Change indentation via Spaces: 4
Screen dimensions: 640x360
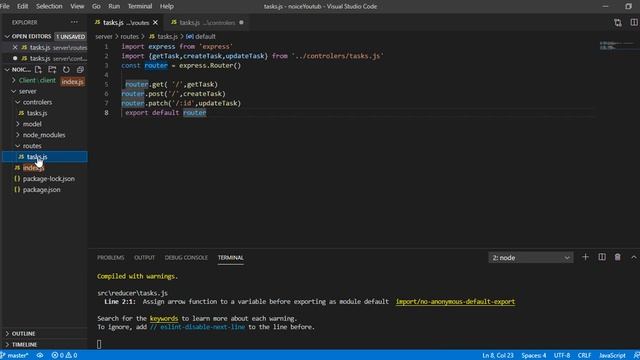[533, 356]
